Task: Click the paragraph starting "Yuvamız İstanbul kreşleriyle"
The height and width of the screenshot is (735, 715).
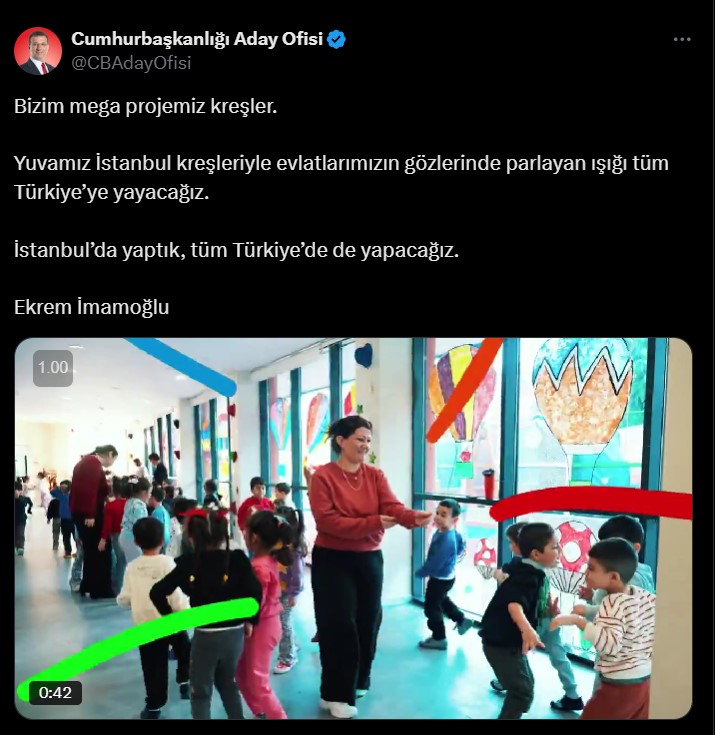Action: (x=341, y=178)
